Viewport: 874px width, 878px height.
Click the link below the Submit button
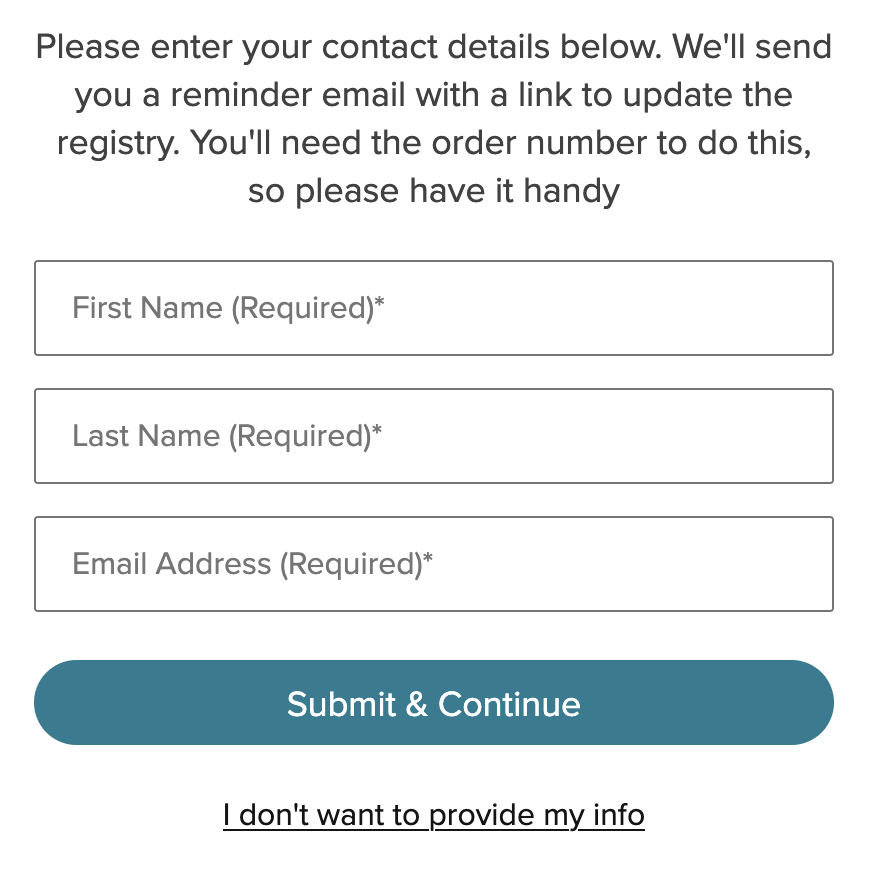point(434,815)
